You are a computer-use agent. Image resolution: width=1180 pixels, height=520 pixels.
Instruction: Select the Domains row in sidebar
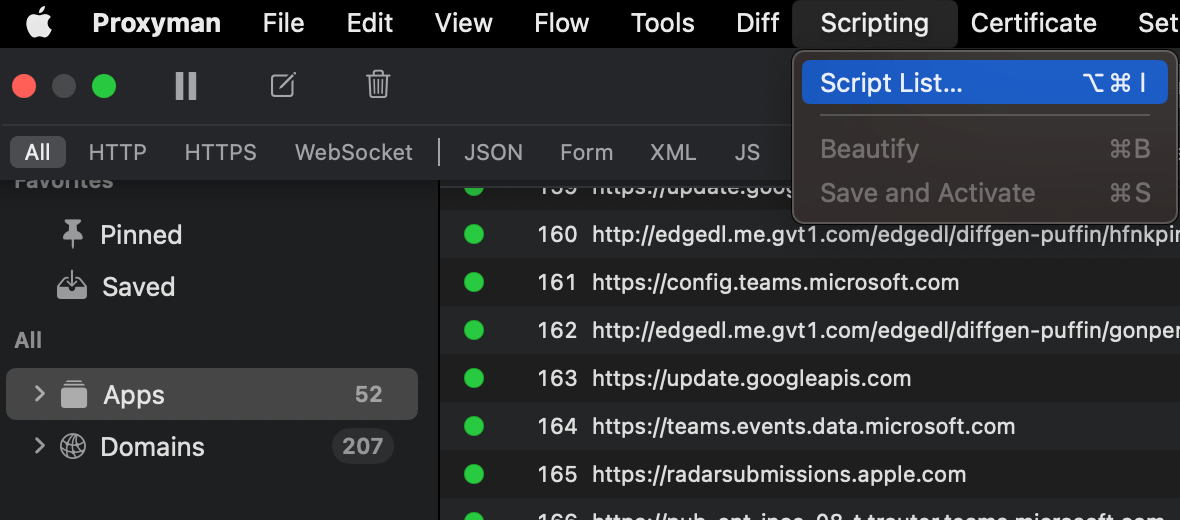(x=211, y=446)
